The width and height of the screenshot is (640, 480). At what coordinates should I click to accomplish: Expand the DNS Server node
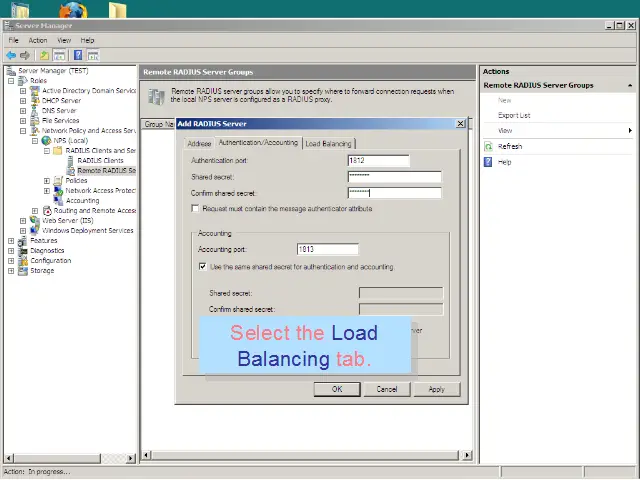23,111
